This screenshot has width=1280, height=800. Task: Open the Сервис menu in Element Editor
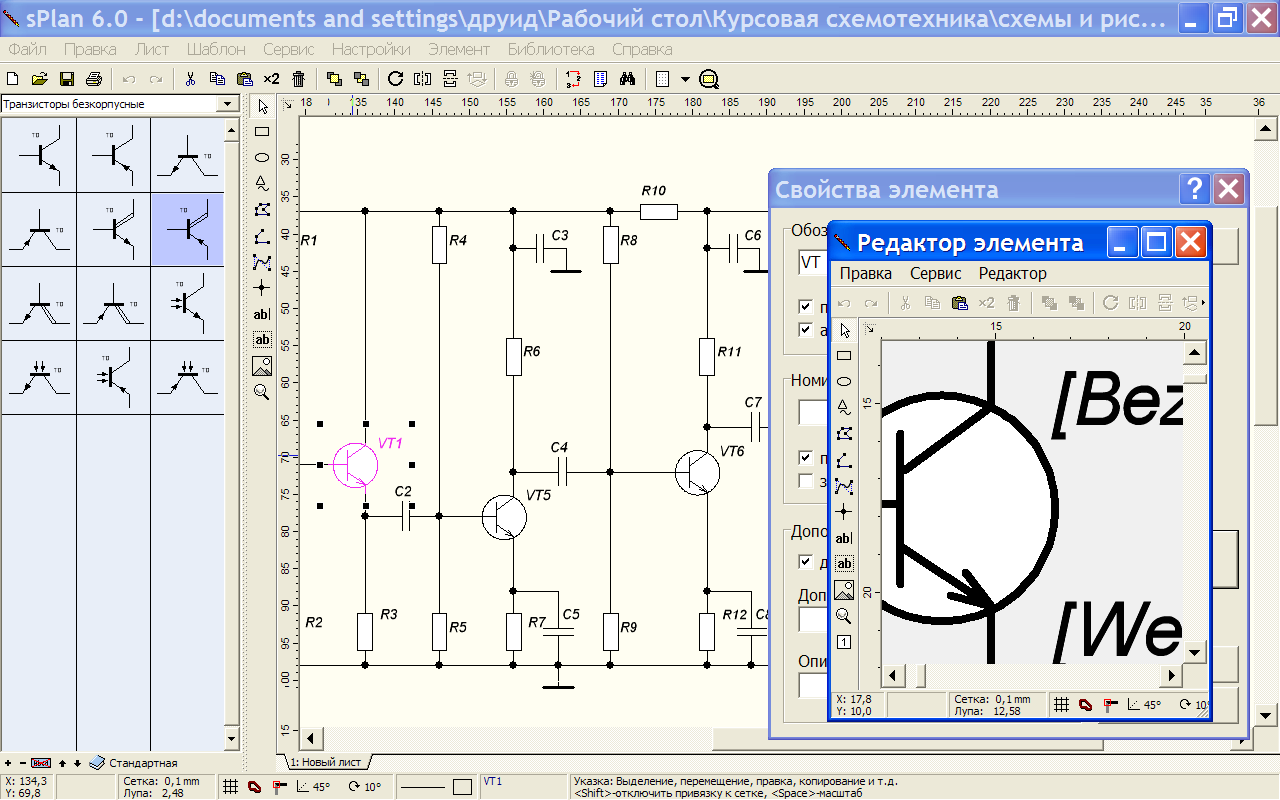click(x=936, y=273)
